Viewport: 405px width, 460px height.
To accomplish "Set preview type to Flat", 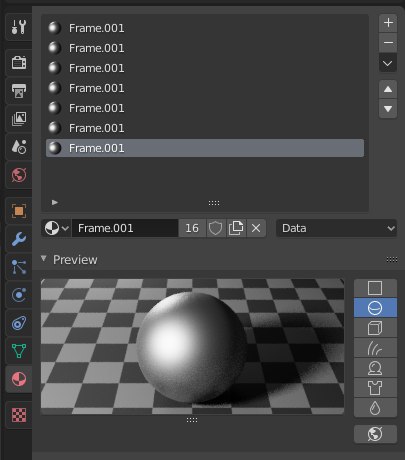I will click(x=375, y=288).
